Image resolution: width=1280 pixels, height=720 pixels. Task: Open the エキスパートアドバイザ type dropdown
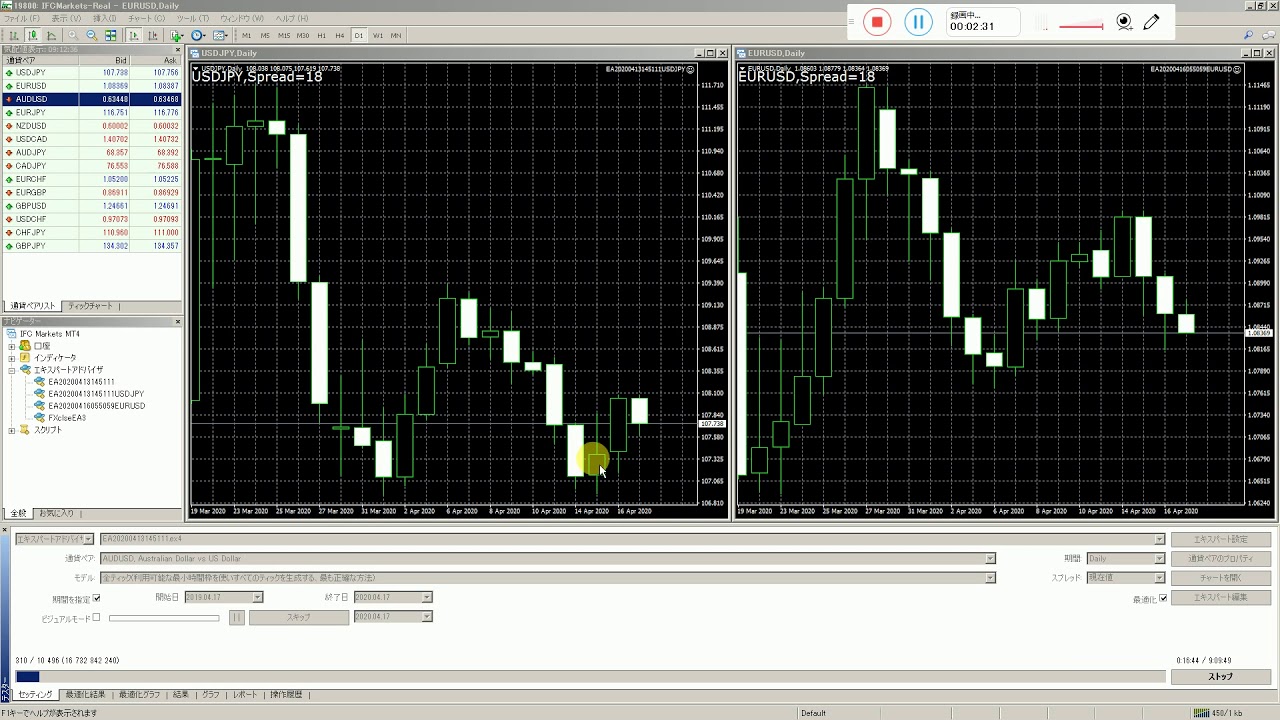tap(88, 539)
